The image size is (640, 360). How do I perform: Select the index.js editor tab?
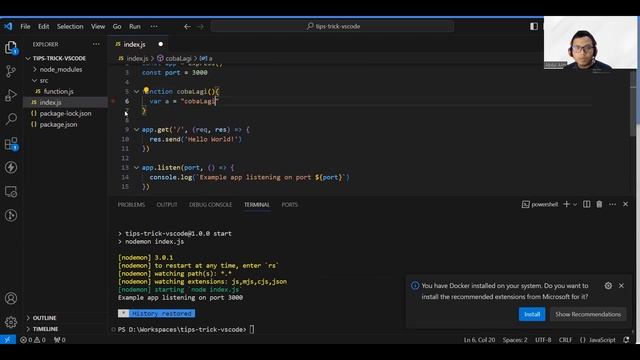(x=139, y=44)
